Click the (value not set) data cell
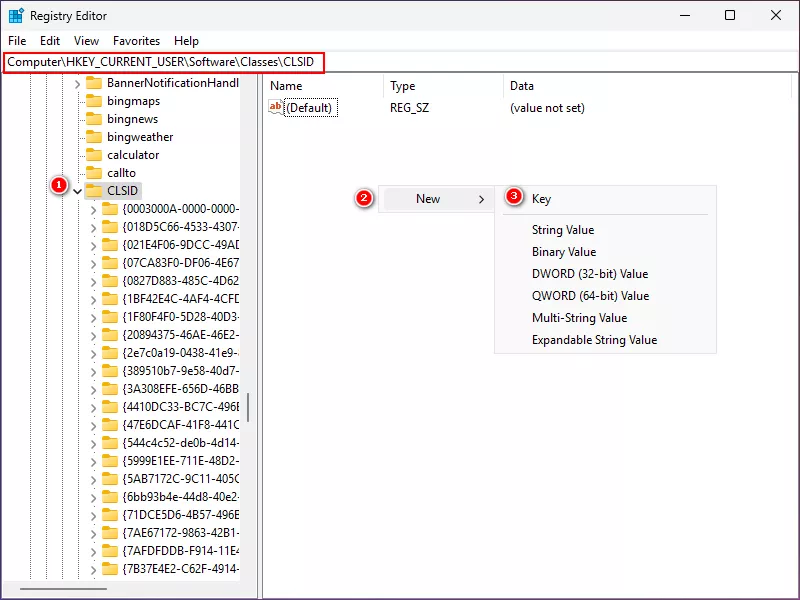 pos(547,108)
